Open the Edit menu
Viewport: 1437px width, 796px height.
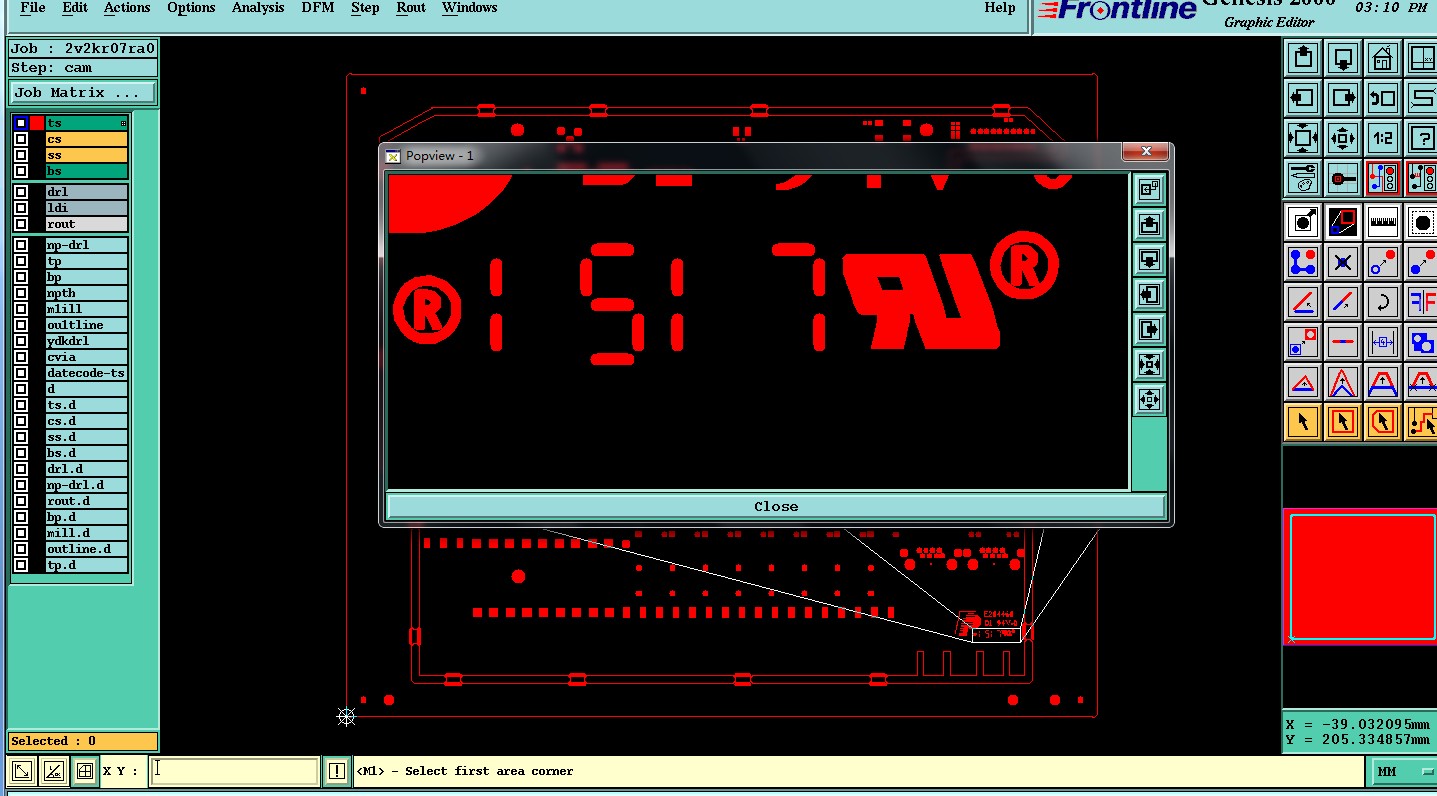click(x=75, y=8)
